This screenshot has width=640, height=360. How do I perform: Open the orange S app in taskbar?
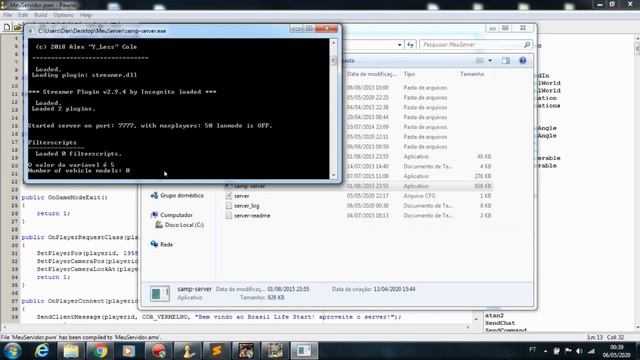point(216,351)
